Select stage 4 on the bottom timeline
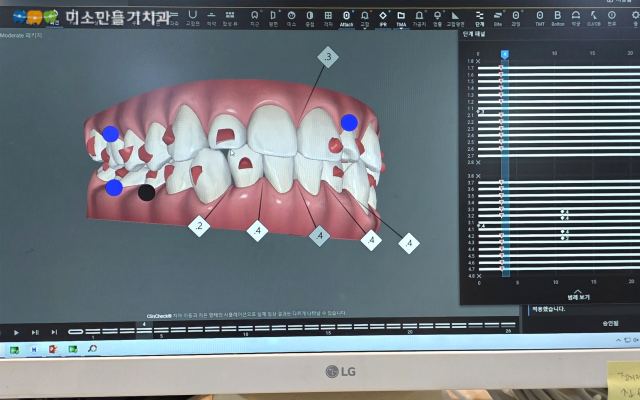This screenshot has height=400, width=640. pos(144,330)
